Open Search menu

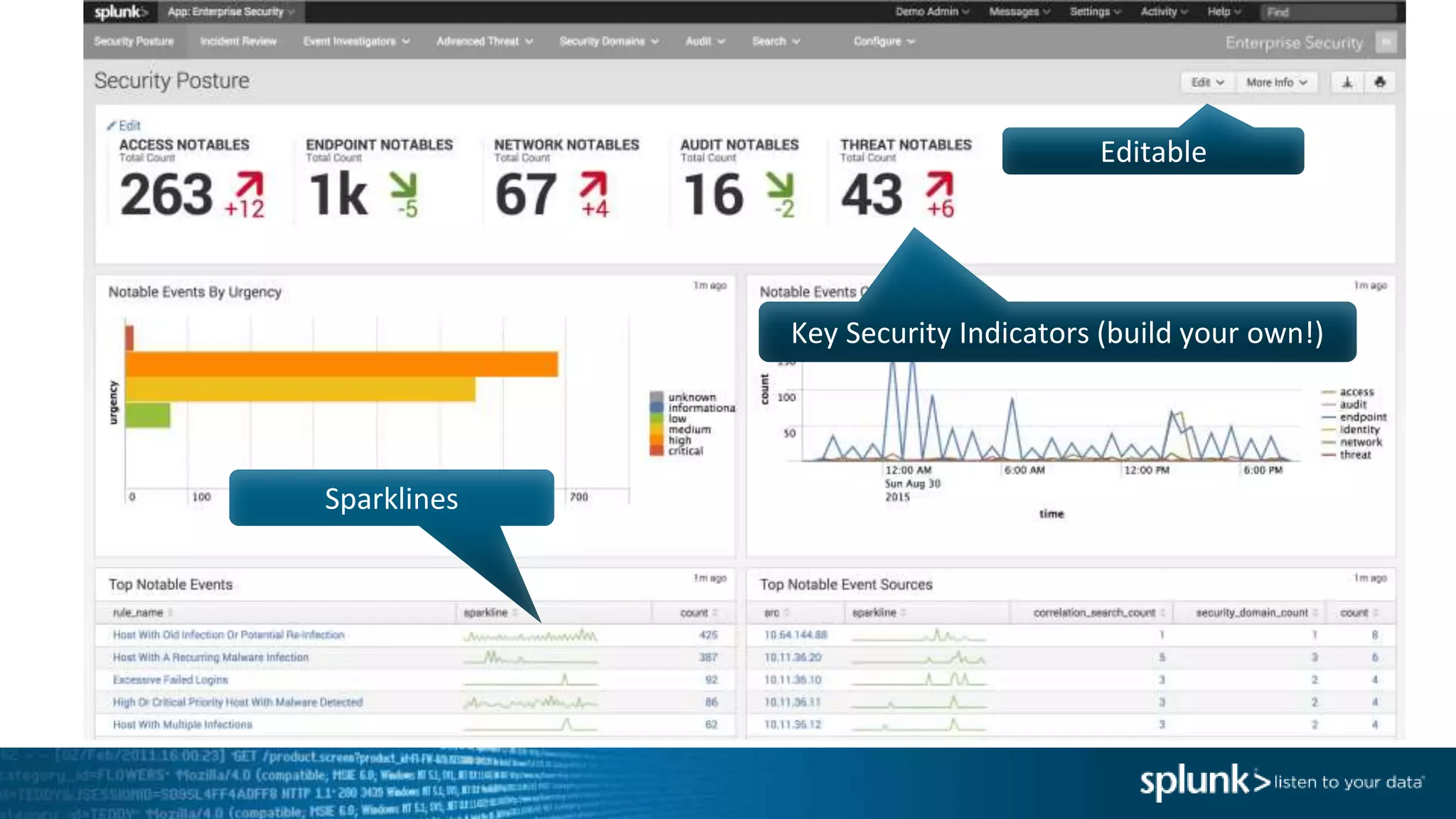coord(776,42)
